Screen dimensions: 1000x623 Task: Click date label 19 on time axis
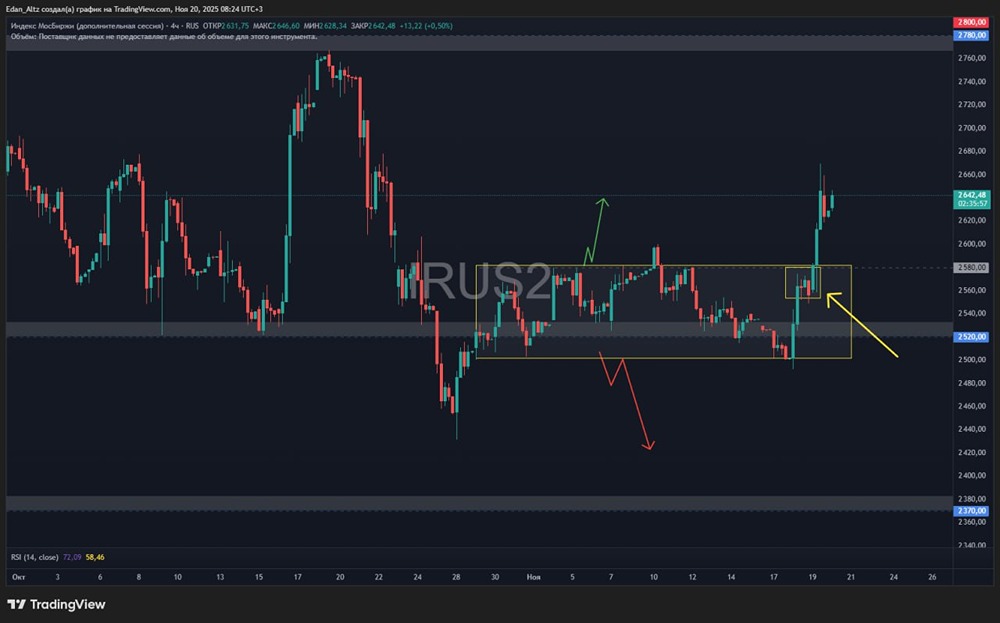[812, 577]
